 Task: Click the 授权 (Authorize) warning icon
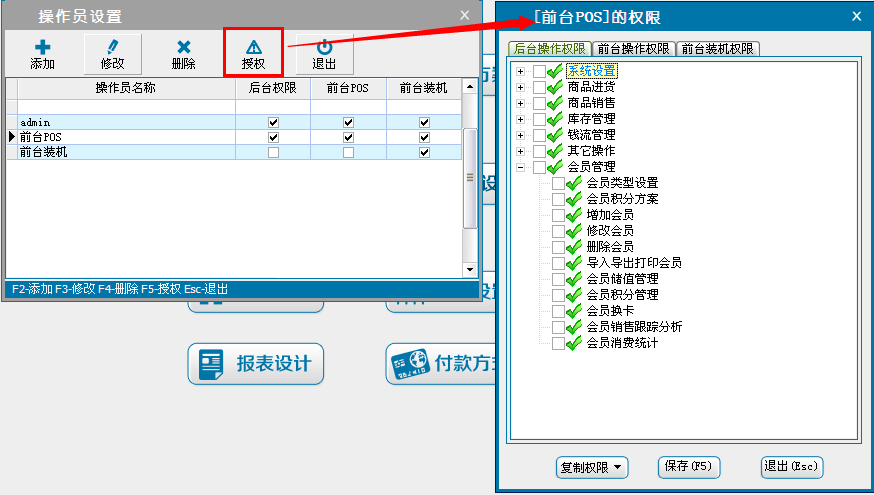253,46
